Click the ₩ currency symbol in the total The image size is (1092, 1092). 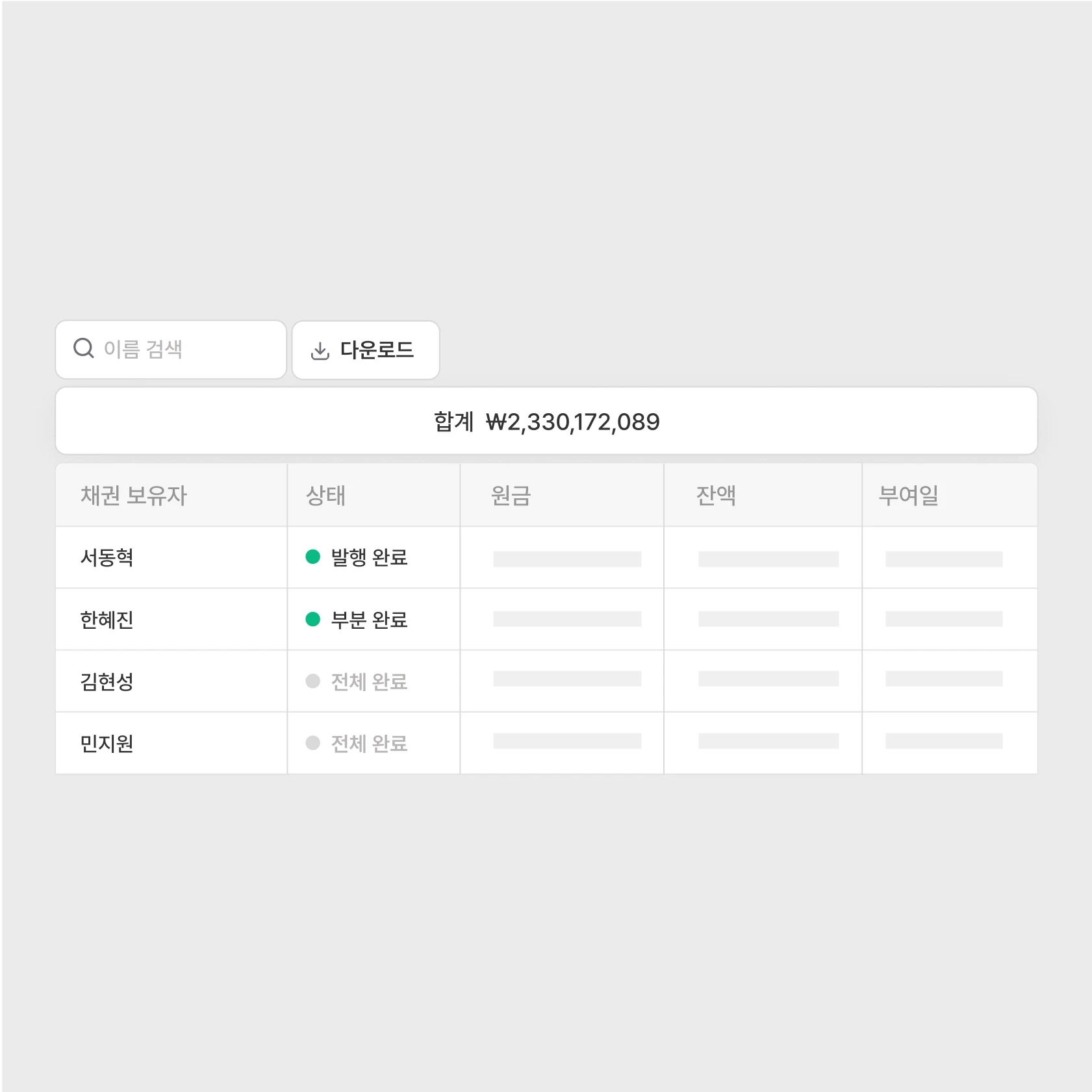(494, 422)
